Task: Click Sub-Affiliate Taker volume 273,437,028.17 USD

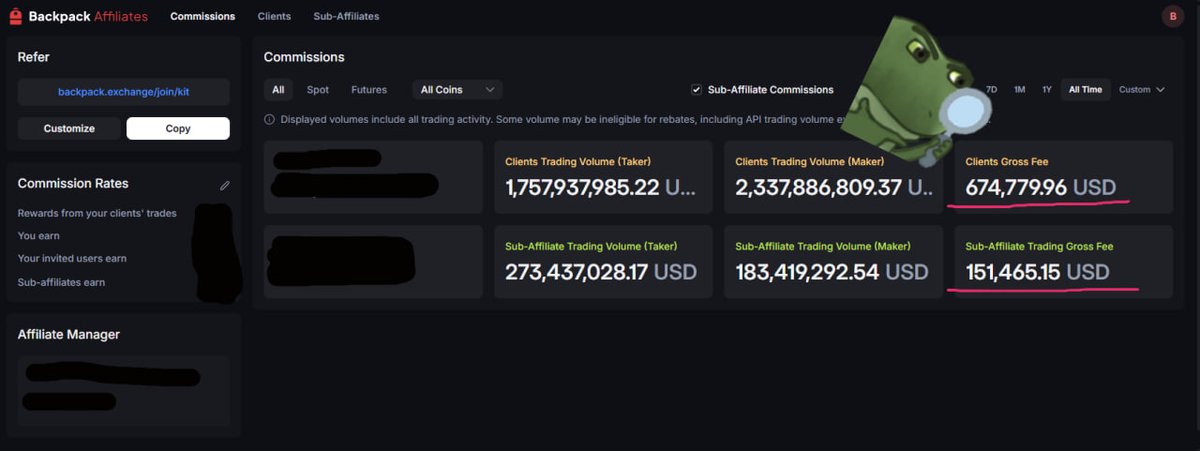Action: (601, 272)
